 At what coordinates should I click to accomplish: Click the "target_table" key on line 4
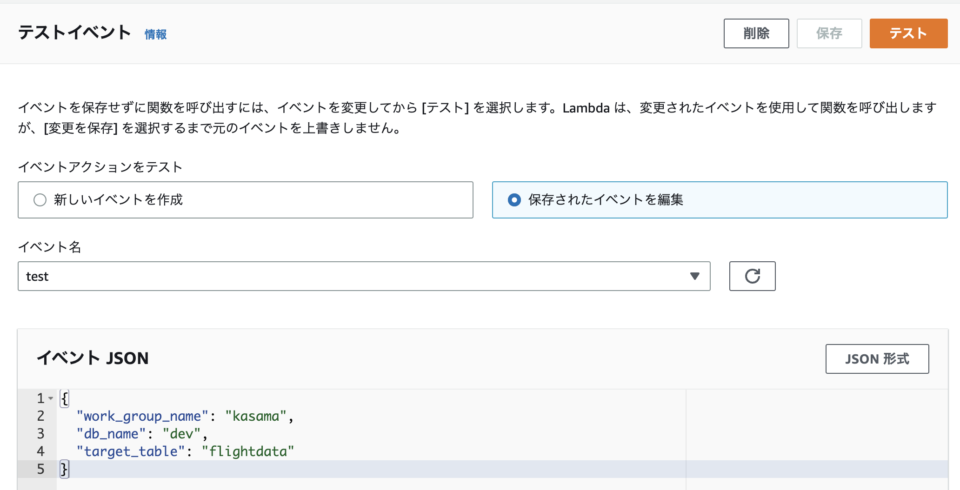point(133,451)
